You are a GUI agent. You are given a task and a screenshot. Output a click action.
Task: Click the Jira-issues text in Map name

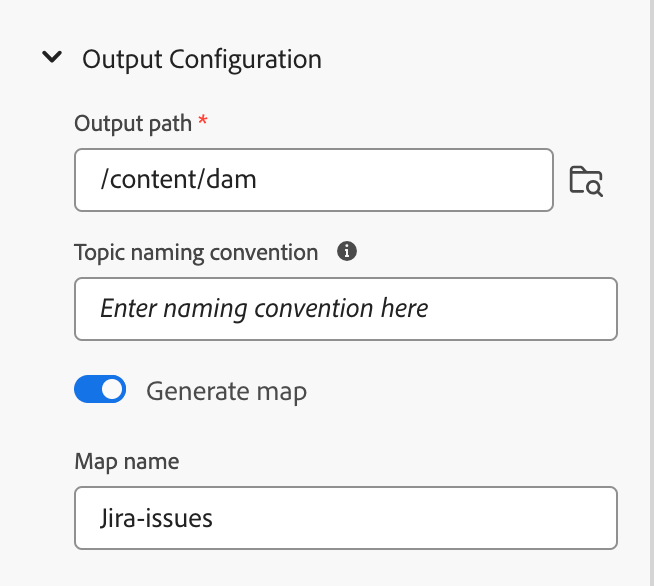coord(156,518)
